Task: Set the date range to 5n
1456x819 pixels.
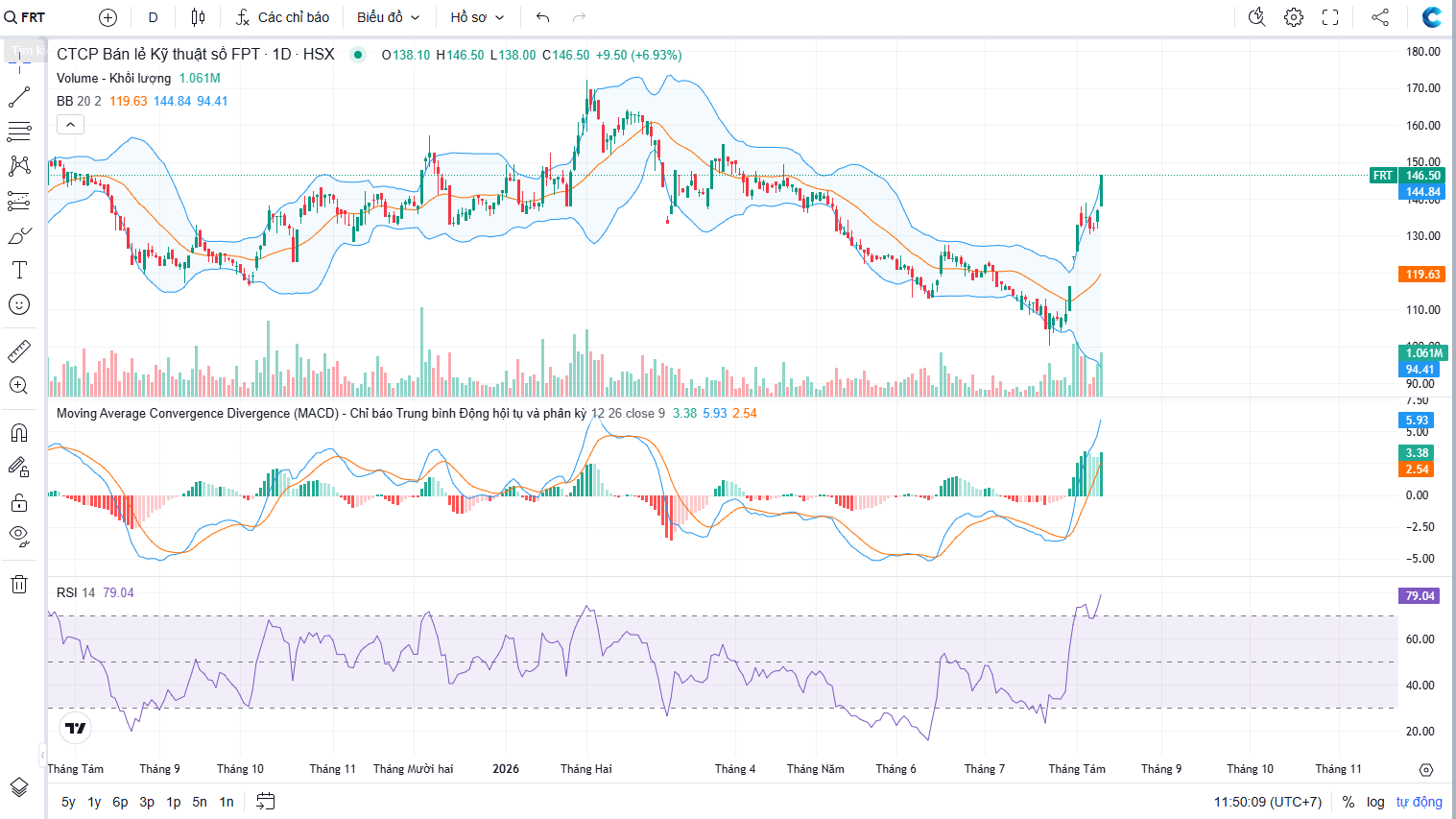Action: (200, 802)
